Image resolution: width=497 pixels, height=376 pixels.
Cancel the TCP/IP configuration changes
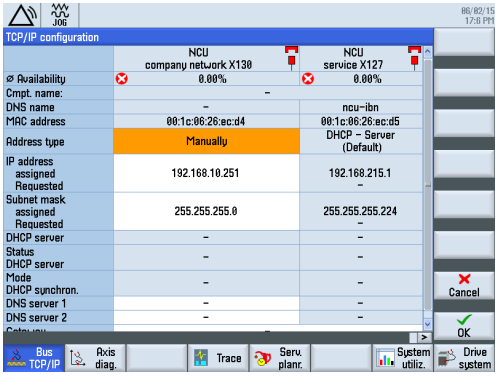pos(464,286)
